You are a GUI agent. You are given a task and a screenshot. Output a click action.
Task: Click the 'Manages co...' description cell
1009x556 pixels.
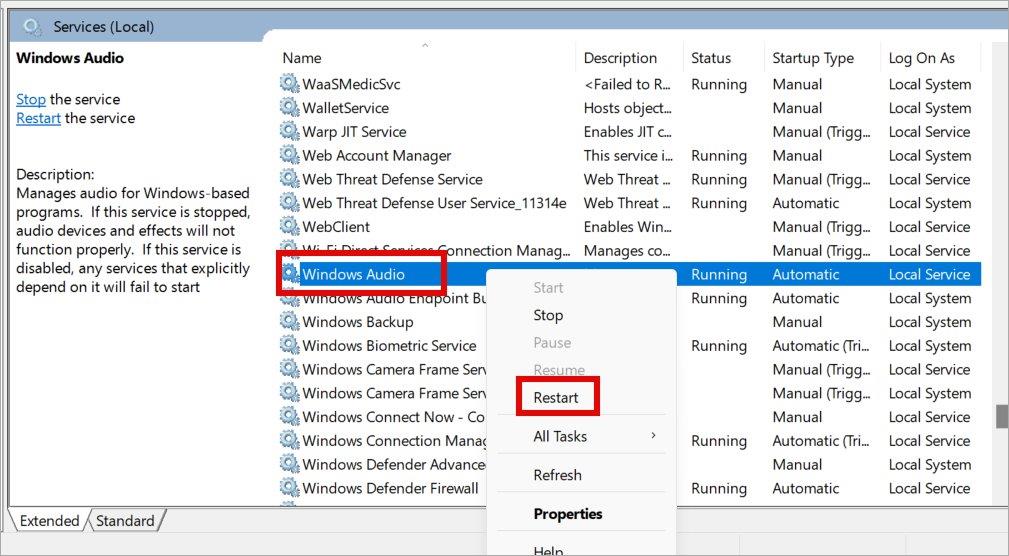pyautogui.click(x=627, y=251)
